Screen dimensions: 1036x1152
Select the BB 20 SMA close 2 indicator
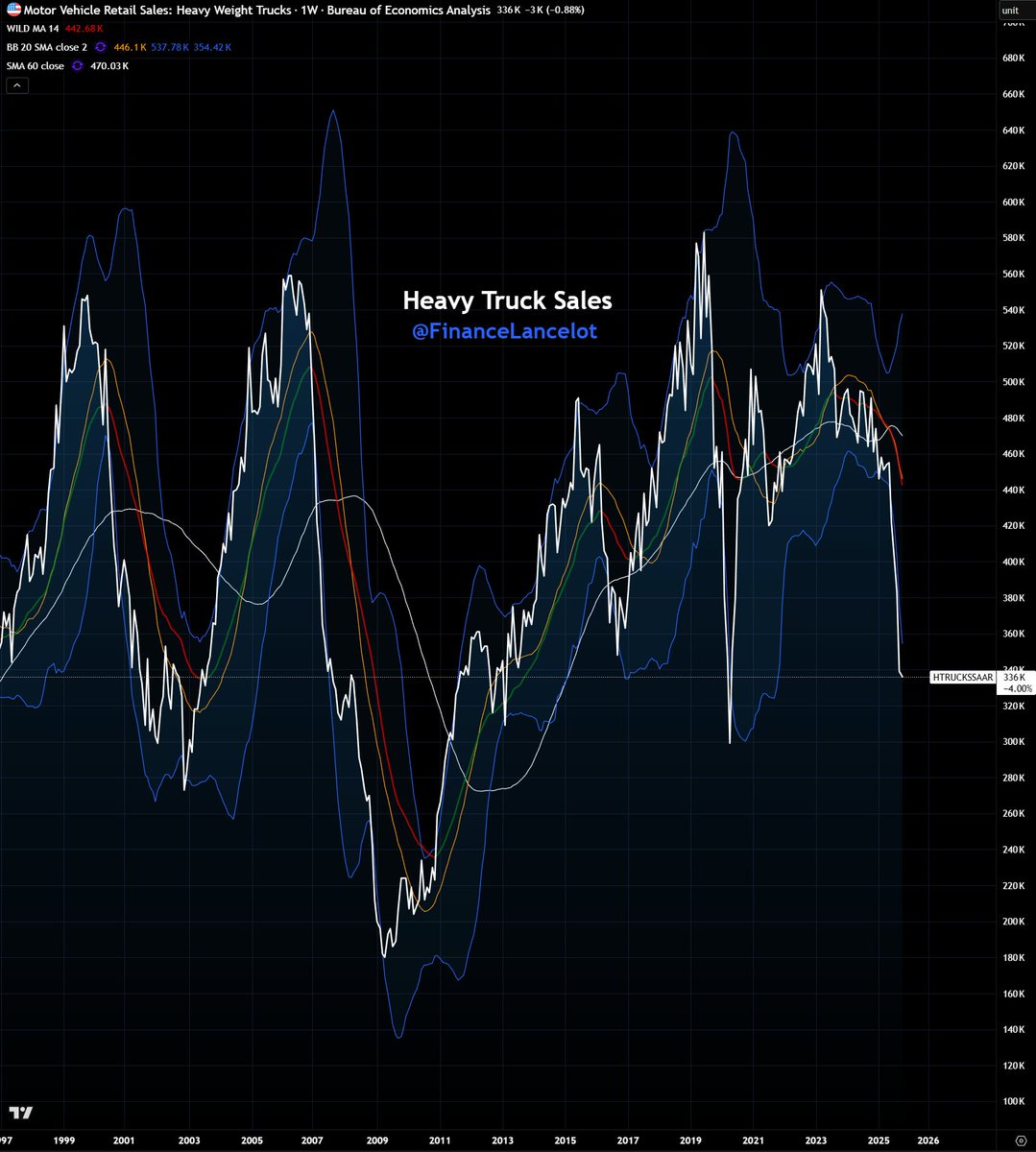47,47
